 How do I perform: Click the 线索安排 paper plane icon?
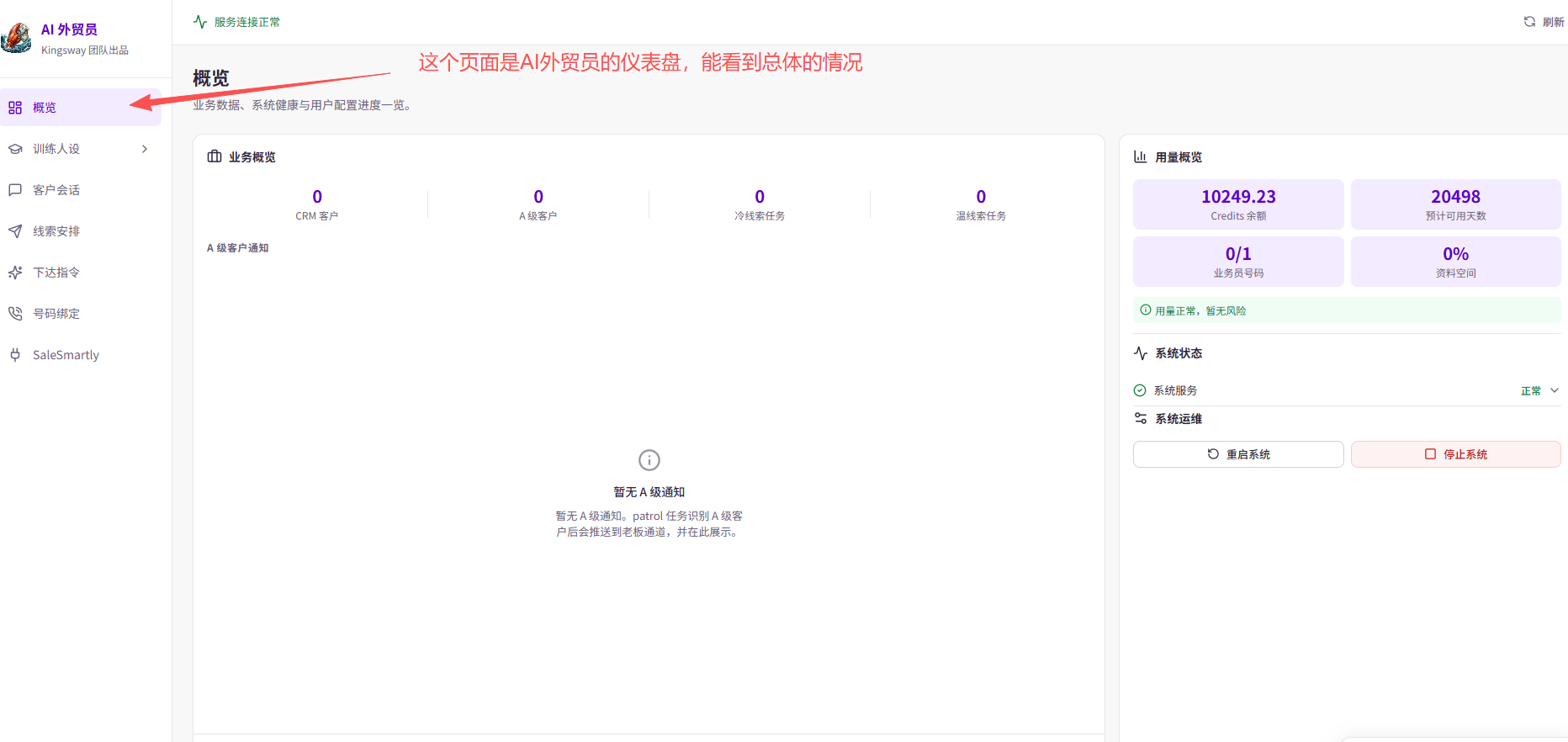[x=15, y=231]
